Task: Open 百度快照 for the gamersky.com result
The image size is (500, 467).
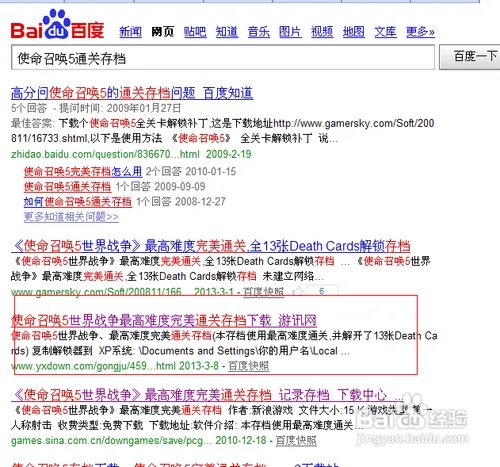Action: pyautogui.click(x=263, y=292)
